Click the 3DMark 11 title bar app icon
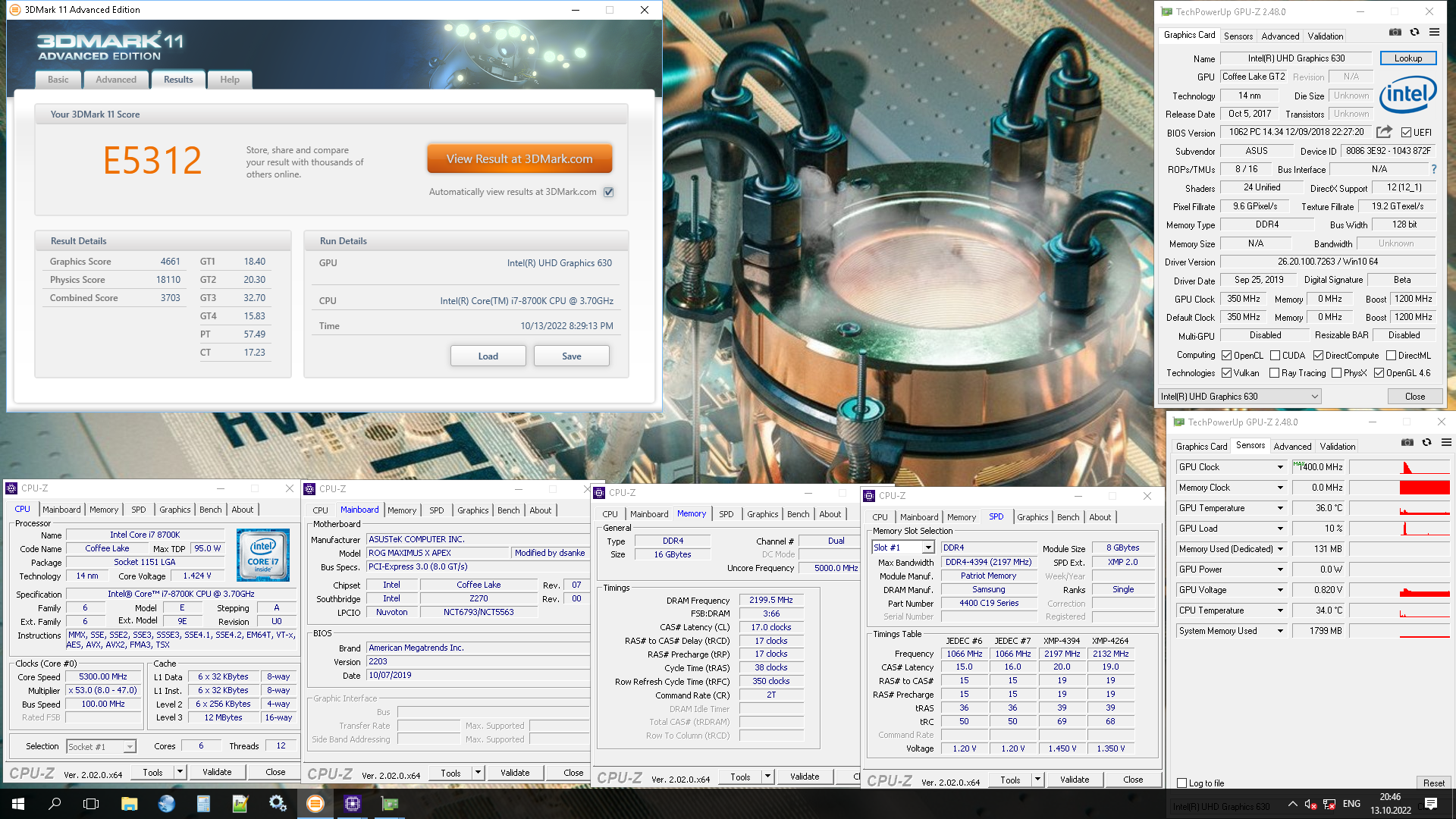The height and width of the screenshot is (819, 1456). pyautogui.click(x=15, y=10)
